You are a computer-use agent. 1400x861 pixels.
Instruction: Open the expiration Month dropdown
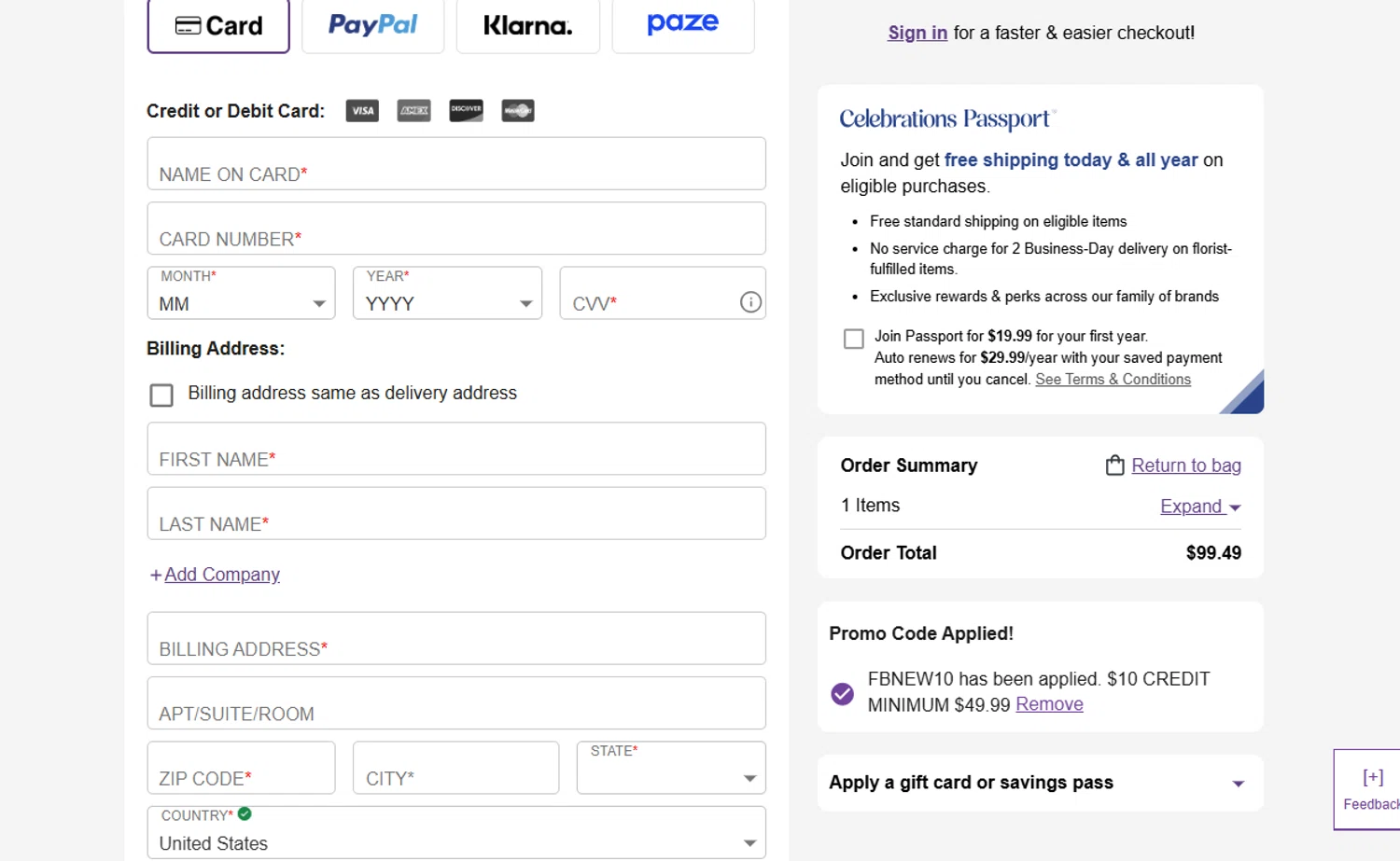pyautogui.click(x=241, y=294)
